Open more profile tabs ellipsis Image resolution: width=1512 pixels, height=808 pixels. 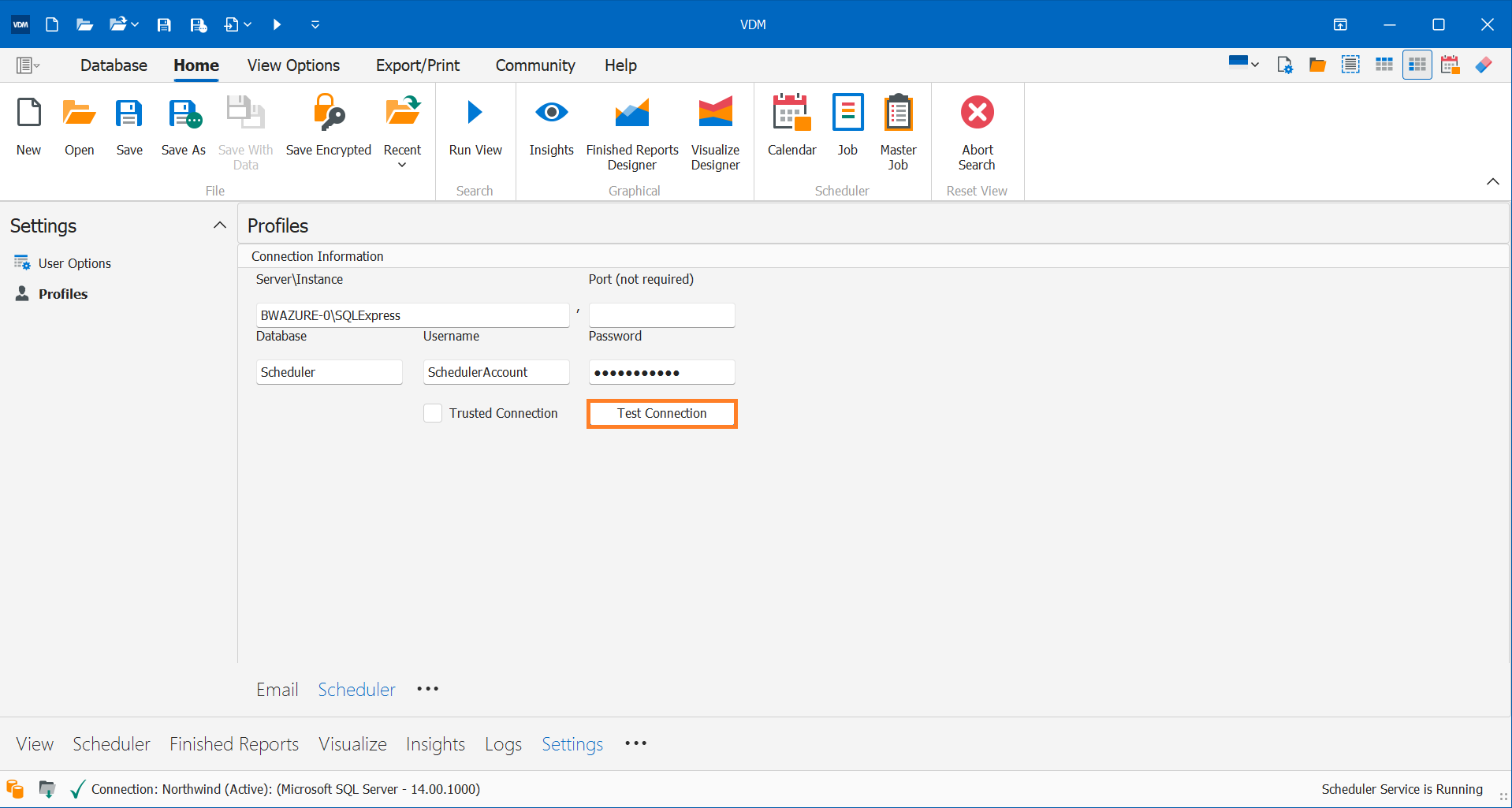(427, 689)
